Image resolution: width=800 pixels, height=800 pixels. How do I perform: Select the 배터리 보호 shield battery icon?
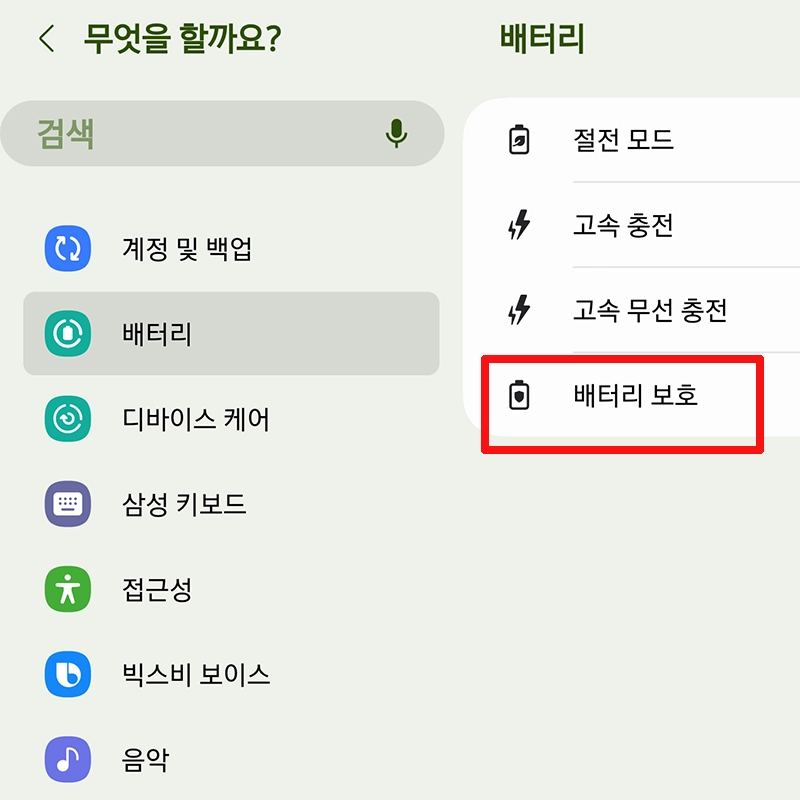(518, 396)
